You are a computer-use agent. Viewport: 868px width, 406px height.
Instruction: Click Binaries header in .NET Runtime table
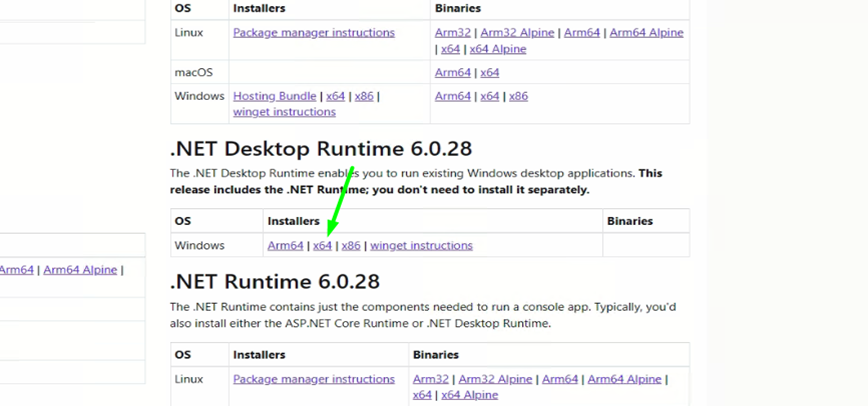tap(436, 354)
